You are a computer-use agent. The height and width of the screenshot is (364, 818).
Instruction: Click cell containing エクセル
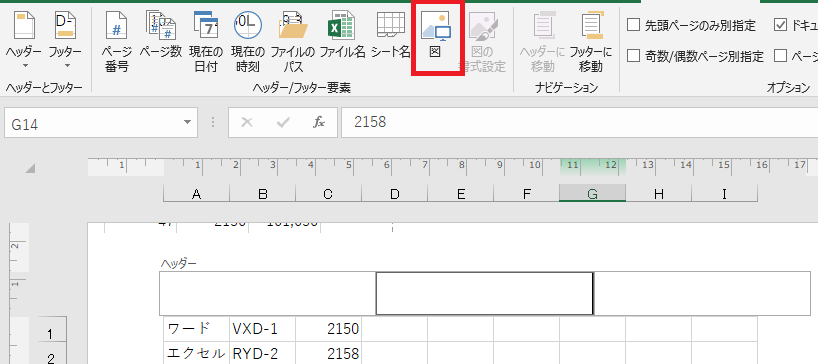(196, 353)
